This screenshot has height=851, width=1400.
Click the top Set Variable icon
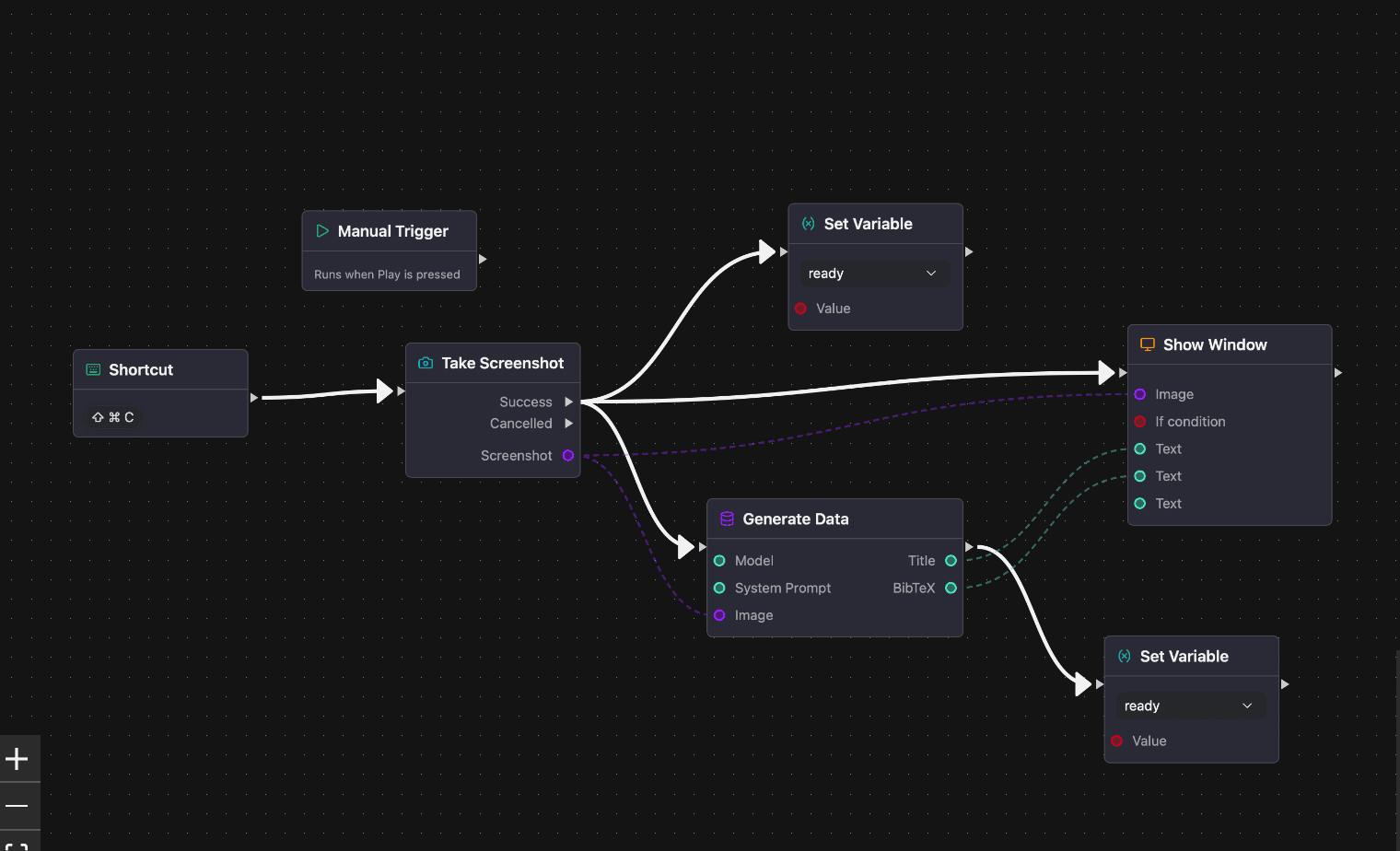coord(809,224)
